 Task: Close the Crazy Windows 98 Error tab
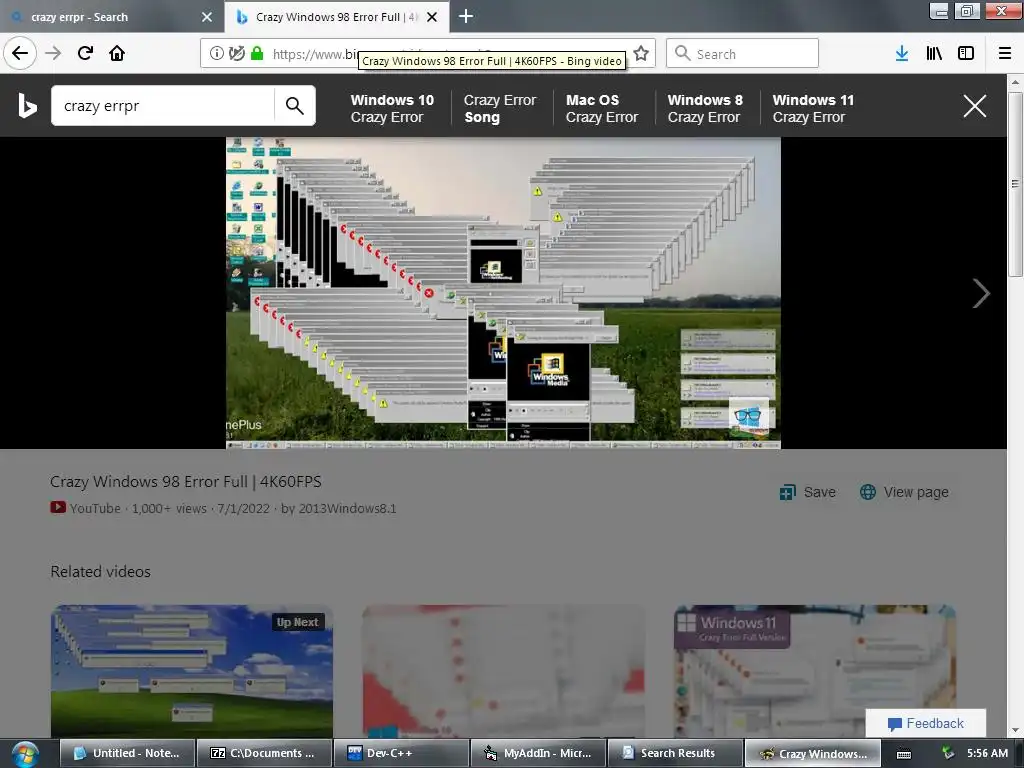[x=432, y=17]
